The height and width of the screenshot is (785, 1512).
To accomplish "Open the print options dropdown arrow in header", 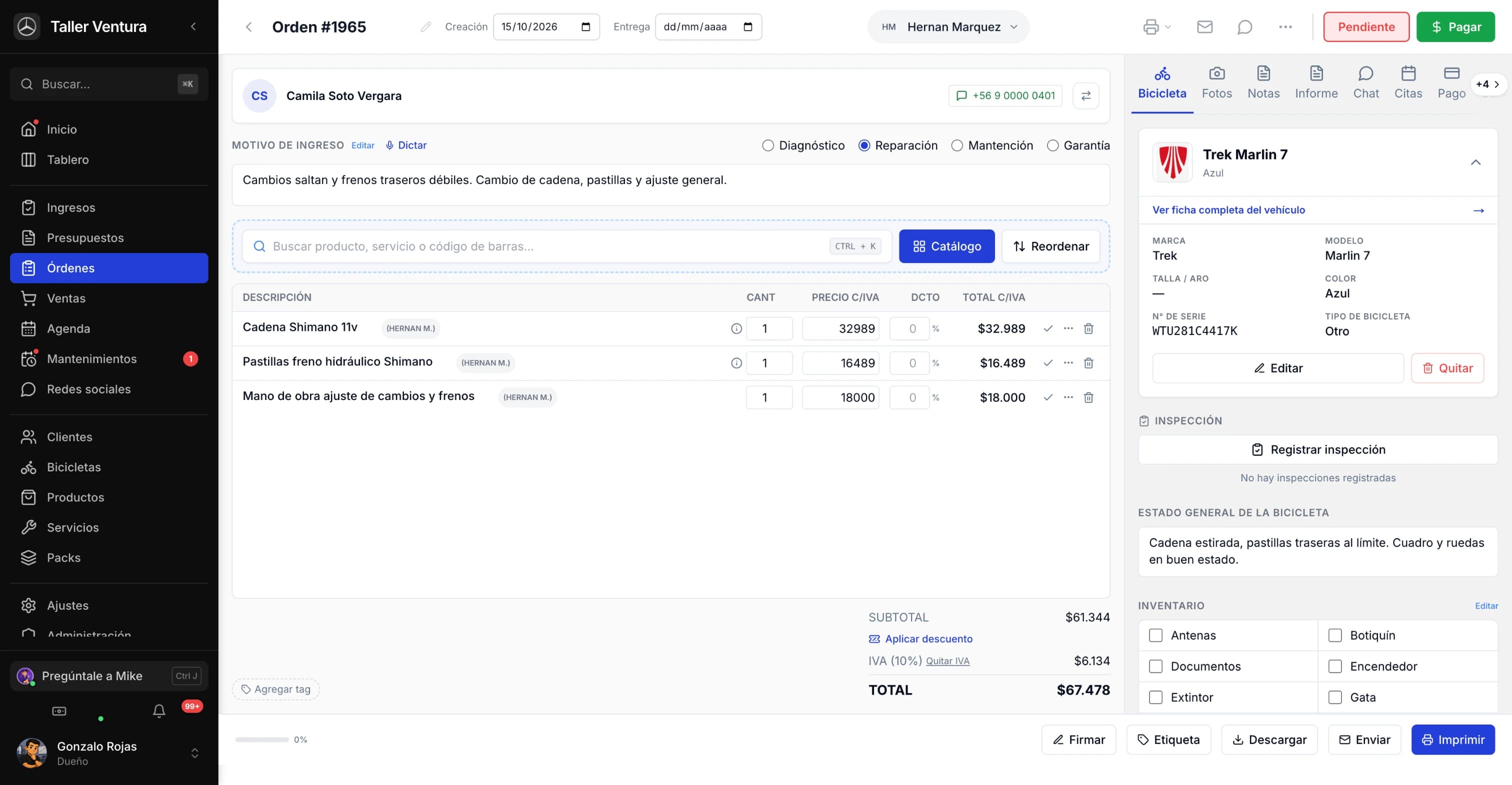I will coord(1167,27).
